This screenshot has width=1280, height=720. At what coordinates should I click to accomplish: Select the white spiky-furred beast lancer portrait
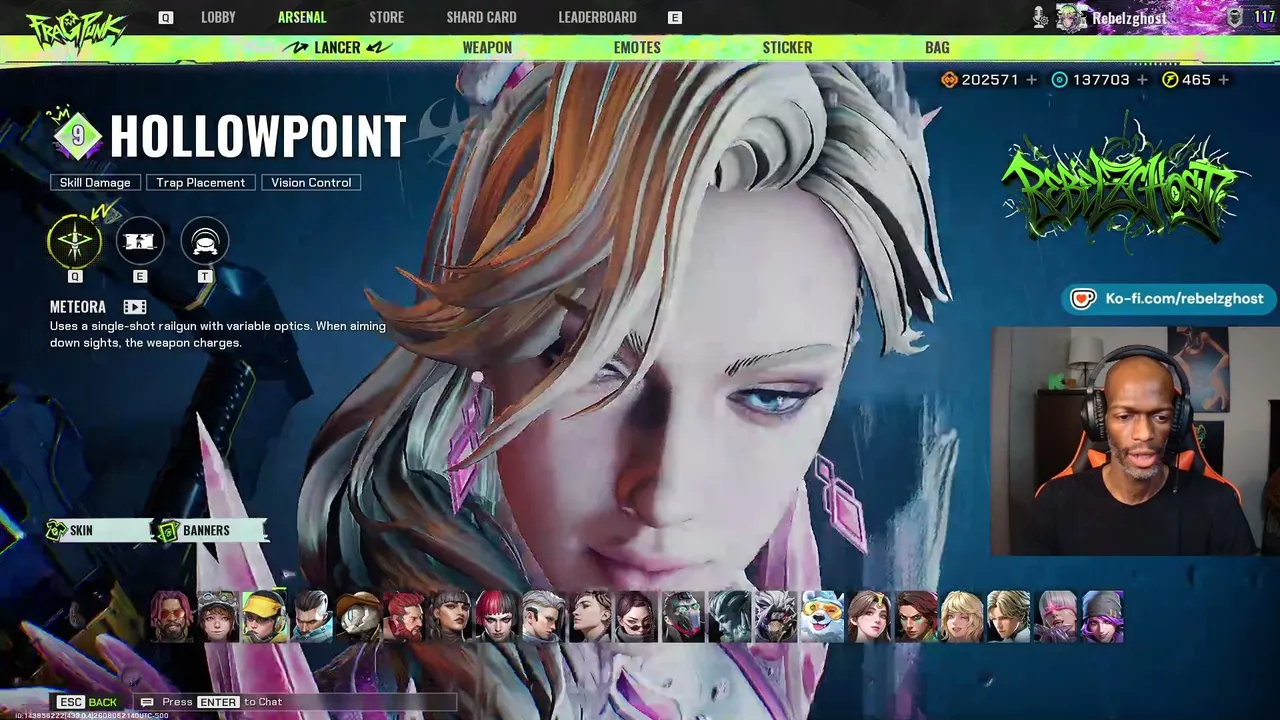point(775,616)
